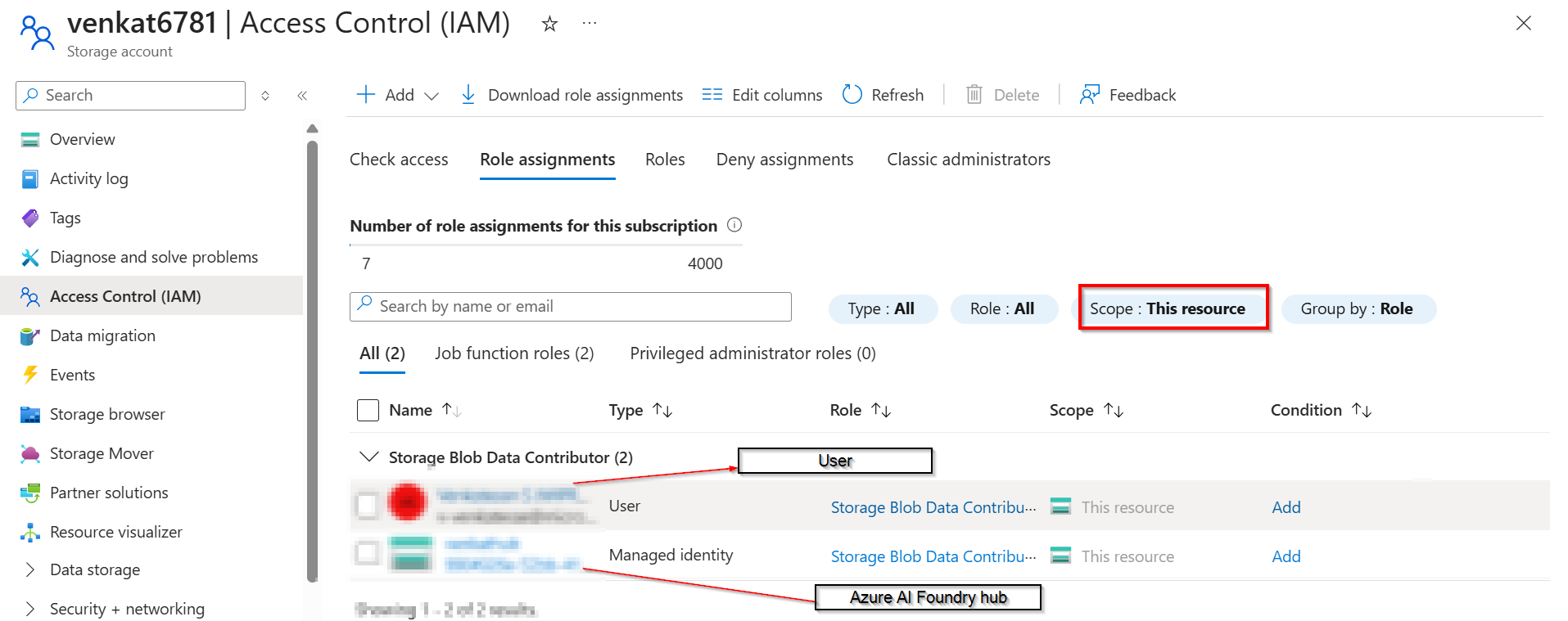This screenshot has width=1568, height=621.
Task: Select Privileged administrator roles (0) tab
Action: click(752, 353)
